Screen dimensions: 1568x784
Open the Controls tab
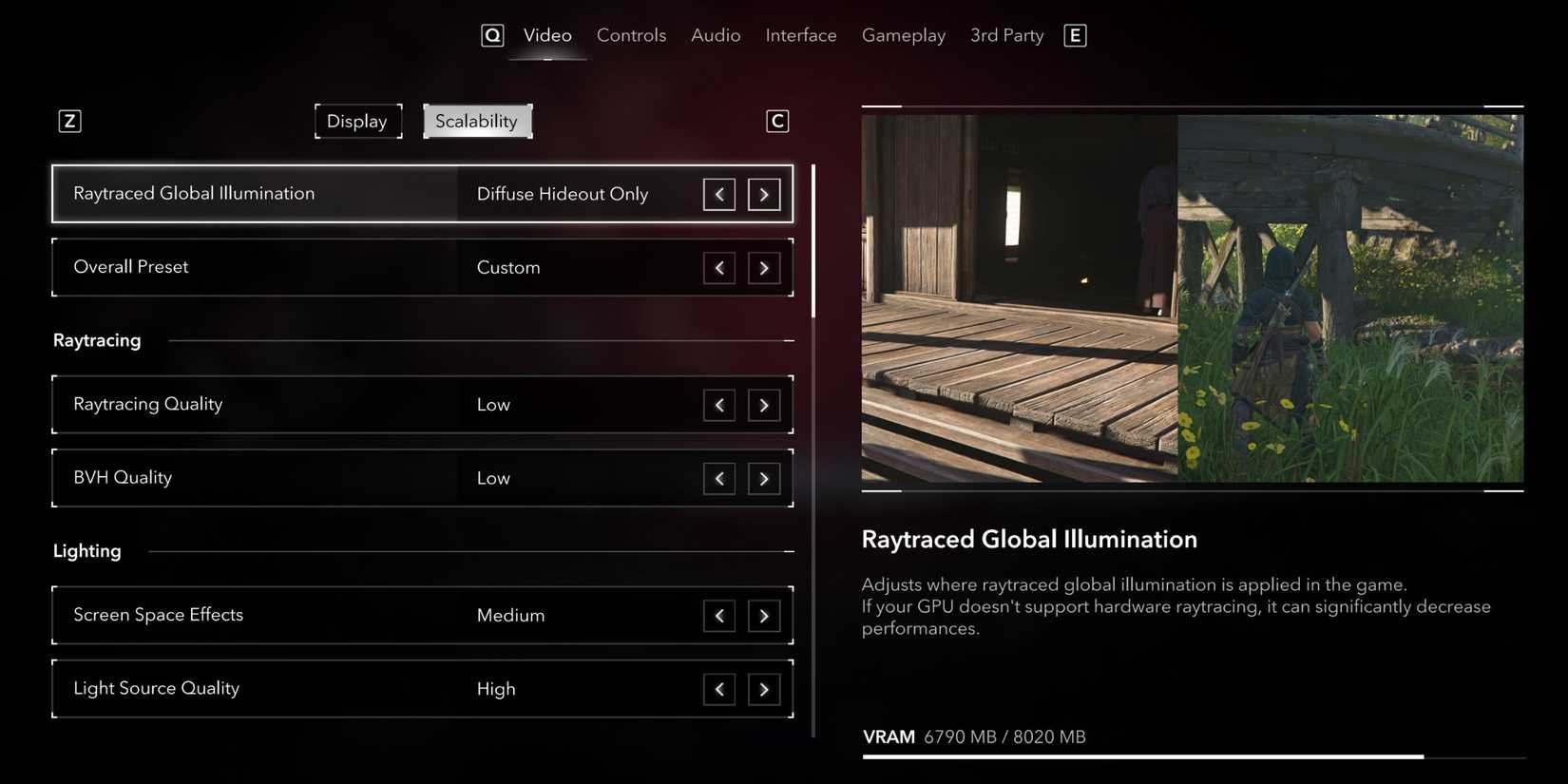click(x=631, y=35)
